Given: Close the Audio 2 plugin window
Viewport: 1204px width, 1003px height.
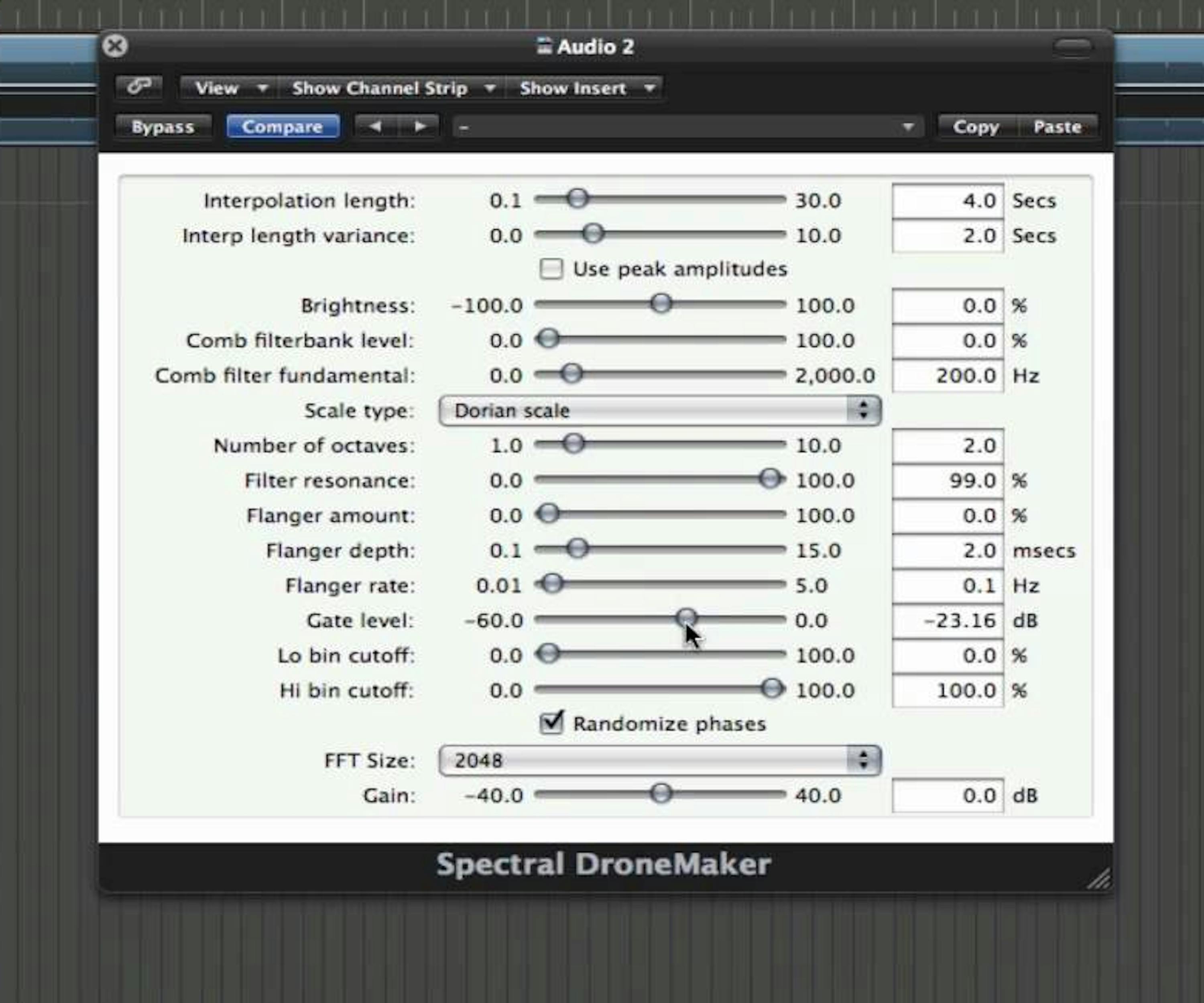Looking at the screenshot, I should pyautogui.click(x=115, y=46).
